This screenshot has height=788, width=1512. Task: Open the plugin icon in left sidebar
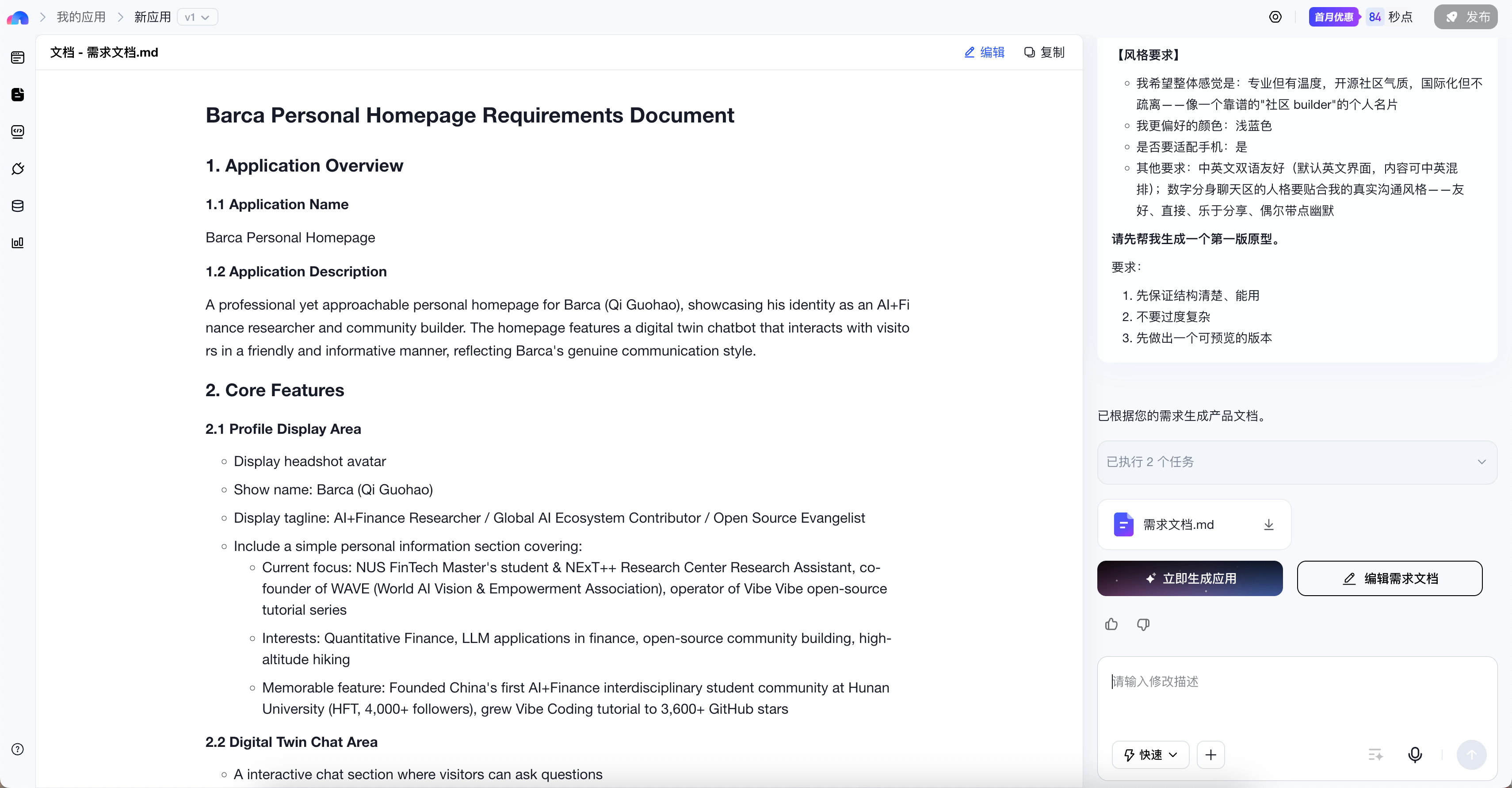coord(18,169)
